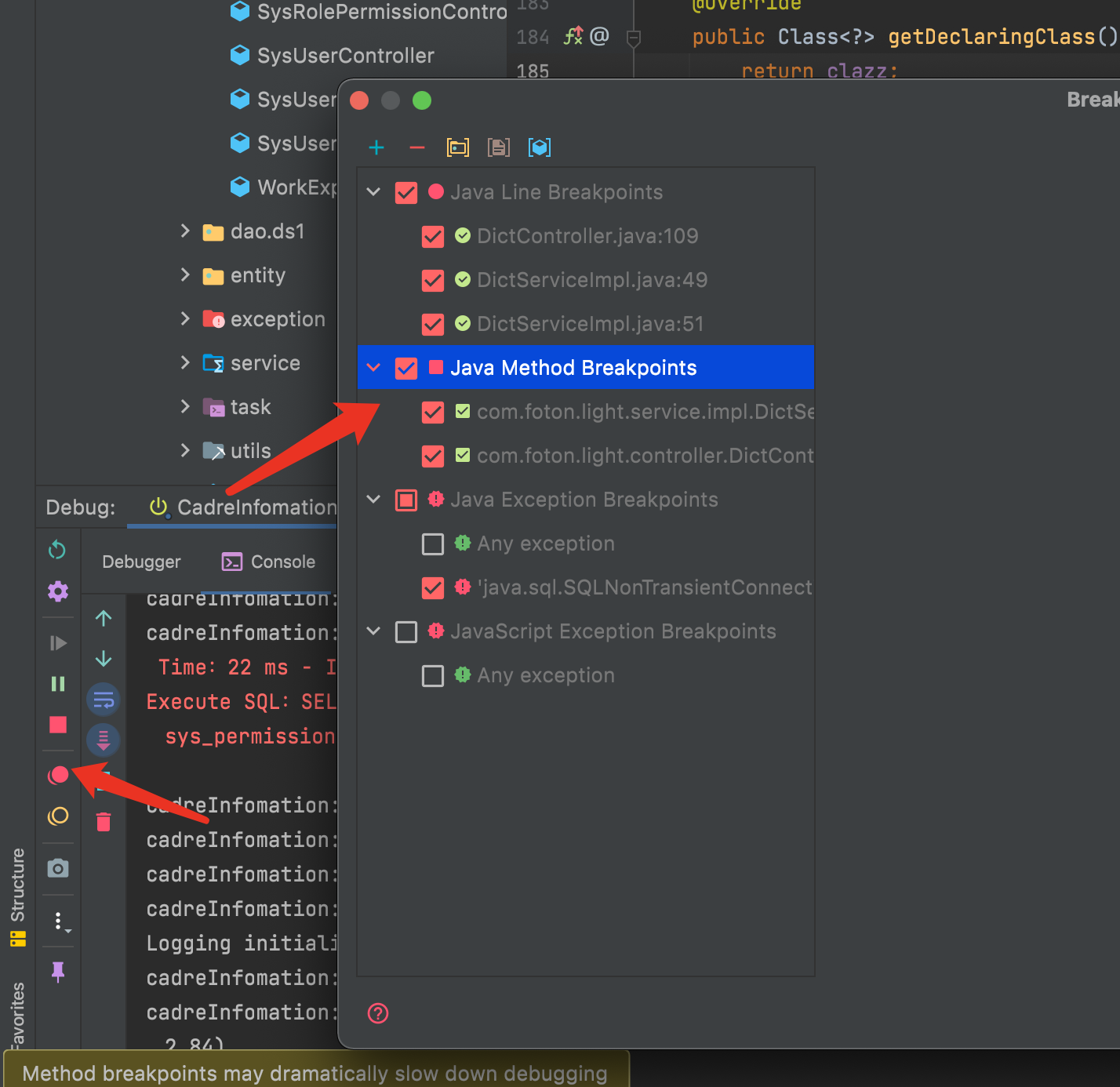The width and height of the screenshot is (1120, 1087).
Task: Rerun the debug session
Action: 57,550
